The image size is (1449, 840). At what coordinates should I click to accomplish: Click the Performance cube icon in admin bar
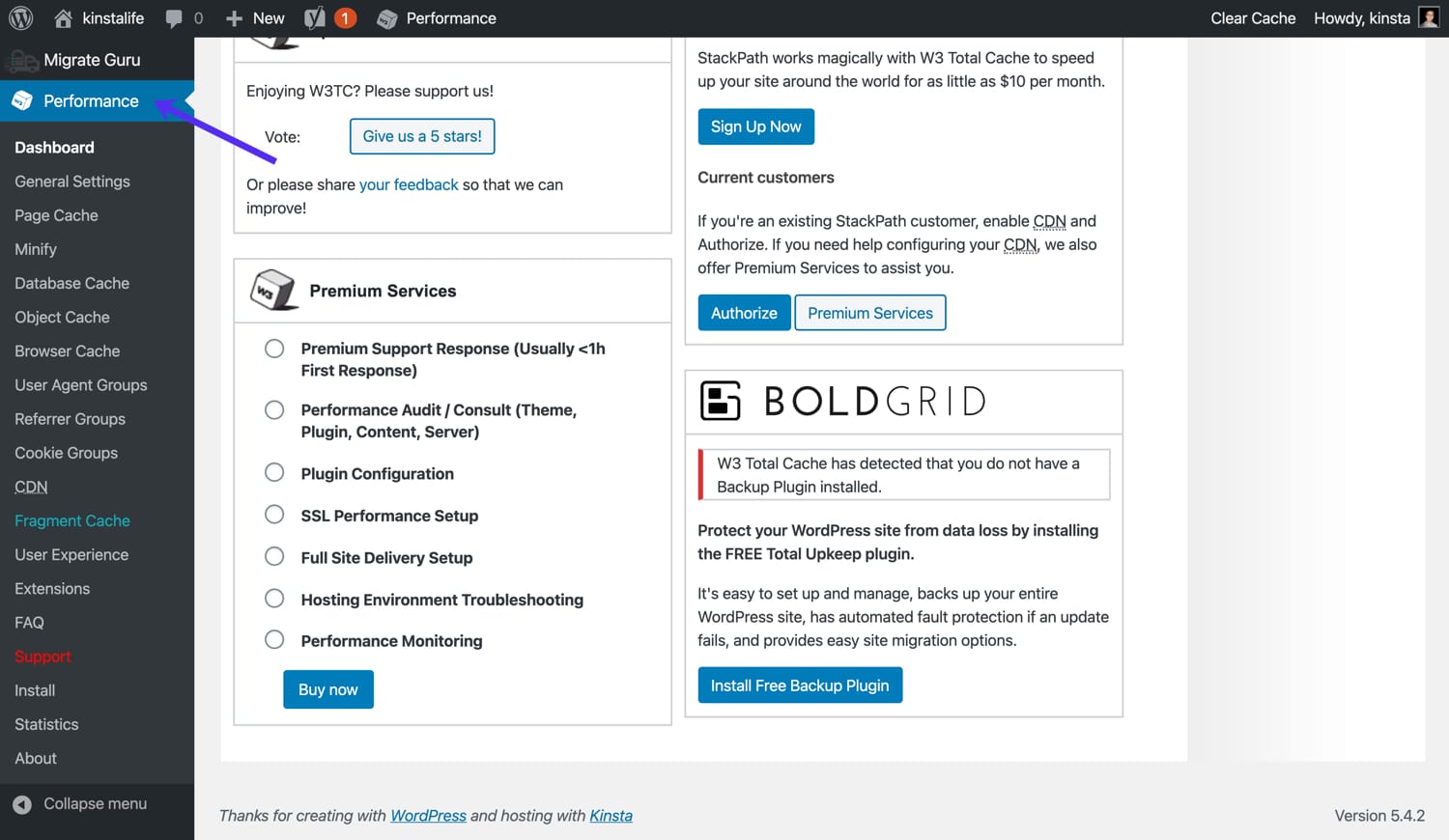point(387,18)
